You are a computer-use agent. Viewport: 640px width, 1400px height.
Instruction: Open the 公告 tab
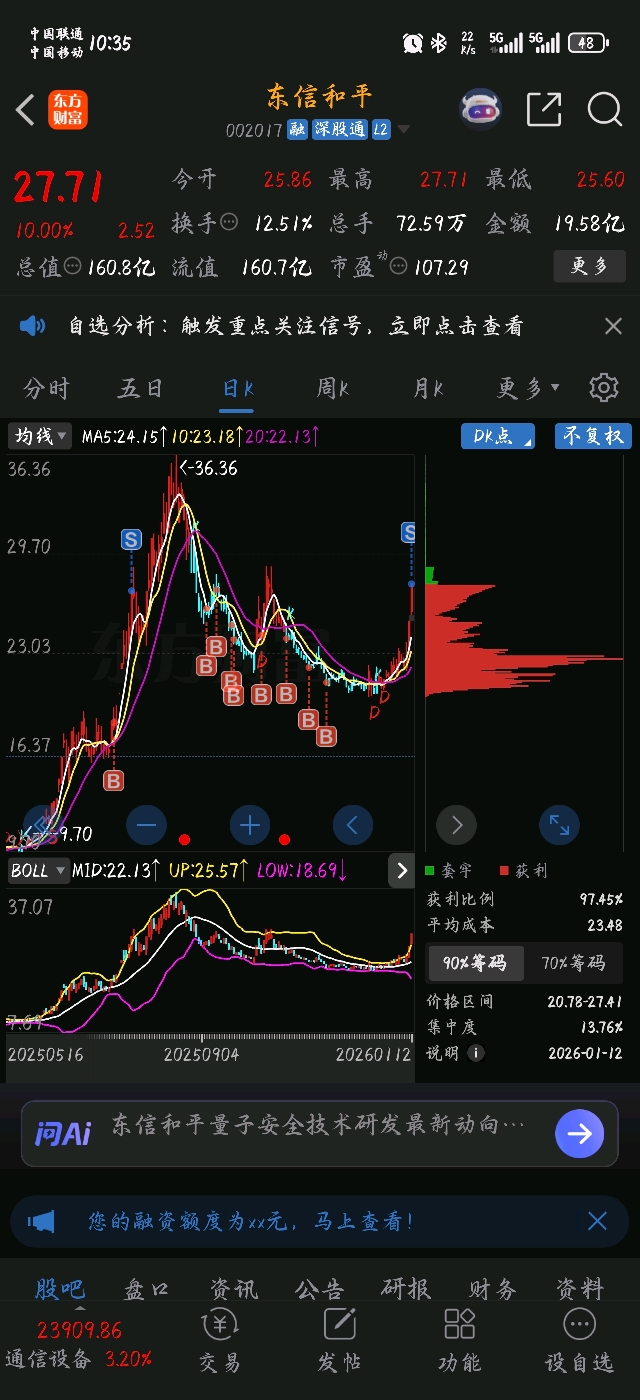click(x=320, y=1289)
